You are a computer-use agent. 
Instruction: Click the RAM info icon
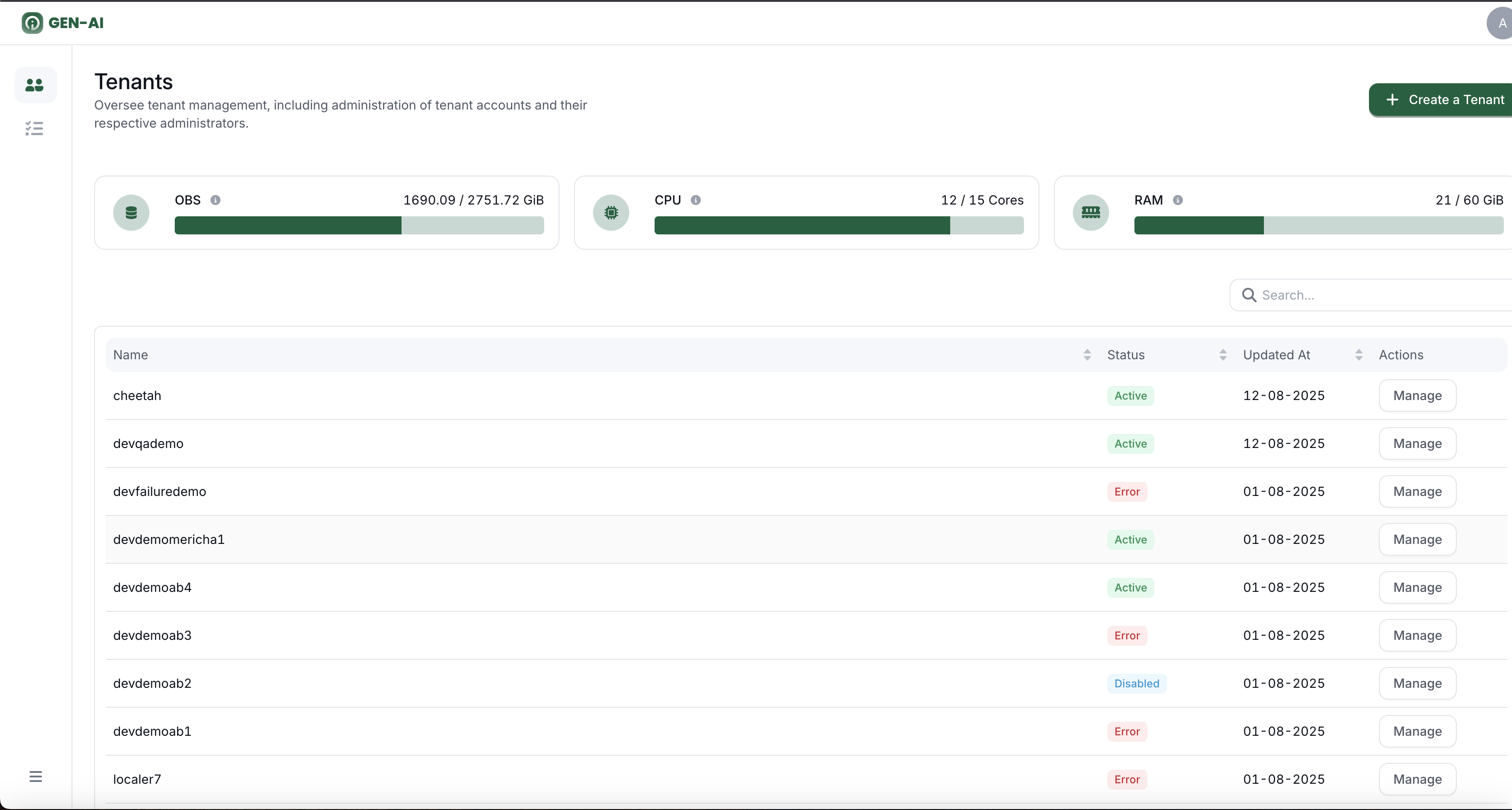point(1177,200)
